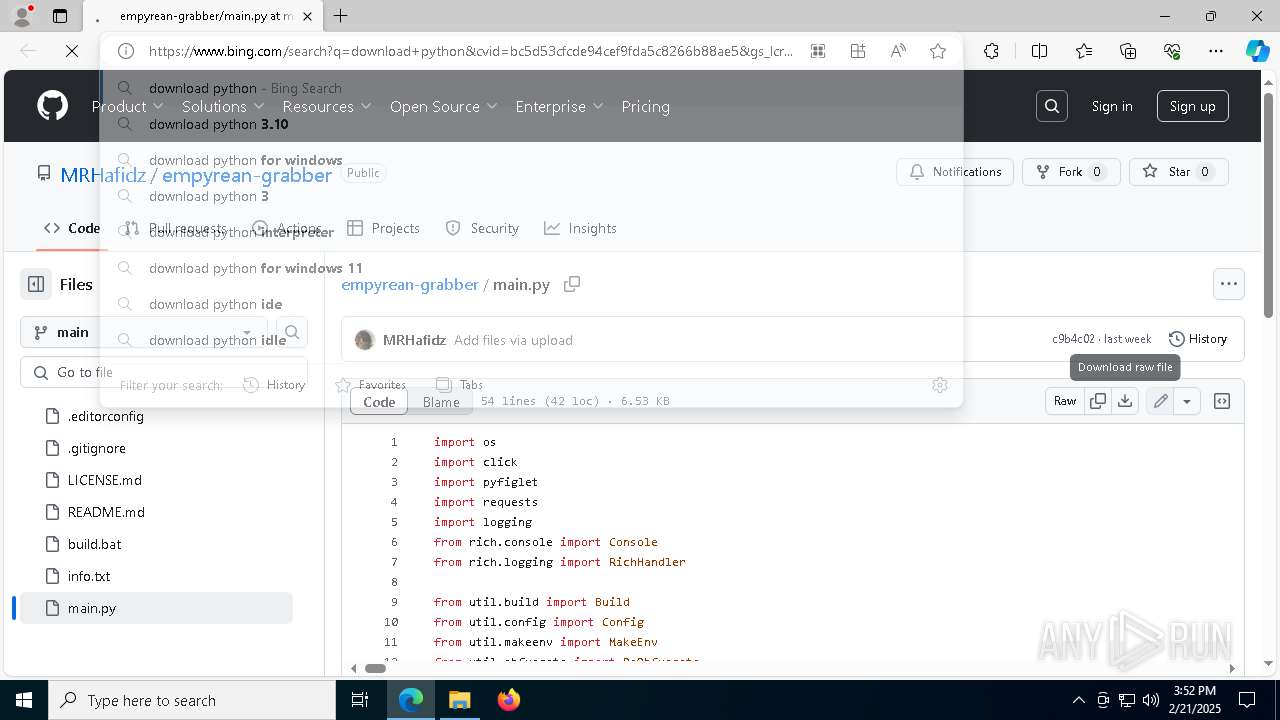Open the Tab actions menu icon

point(60,16)
